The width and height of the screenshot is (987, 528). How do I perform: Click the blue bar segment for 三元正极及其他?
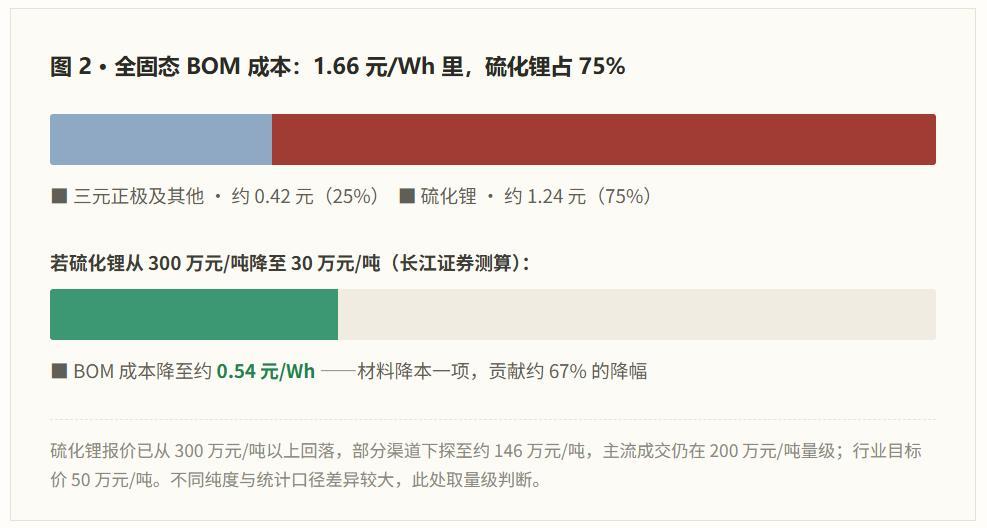[x=161, y=139]
